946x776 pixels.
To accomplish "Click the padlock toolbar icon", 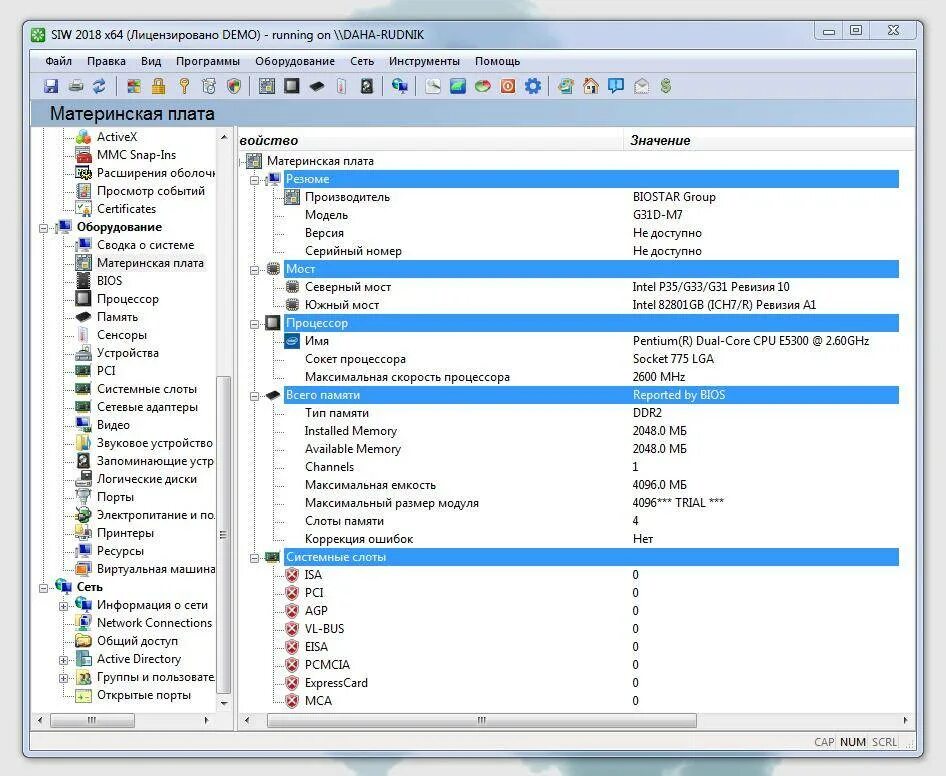I will pyautogui.click(x=159, y=86).
